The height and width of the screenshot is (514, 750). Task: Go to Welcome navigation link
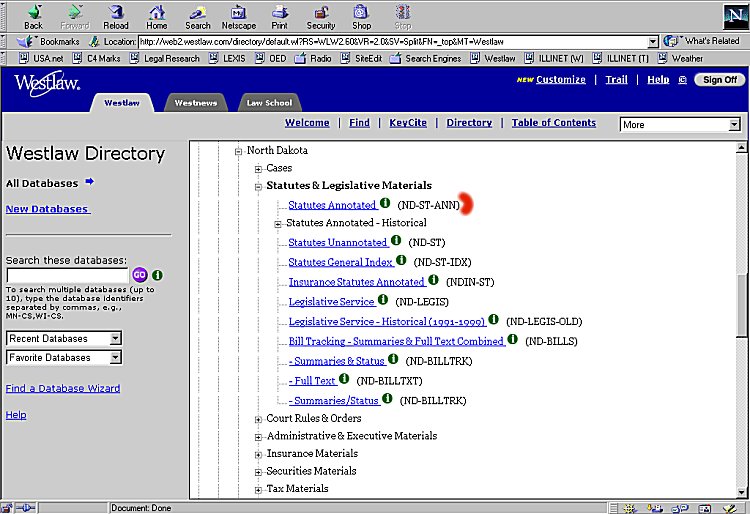307,123
